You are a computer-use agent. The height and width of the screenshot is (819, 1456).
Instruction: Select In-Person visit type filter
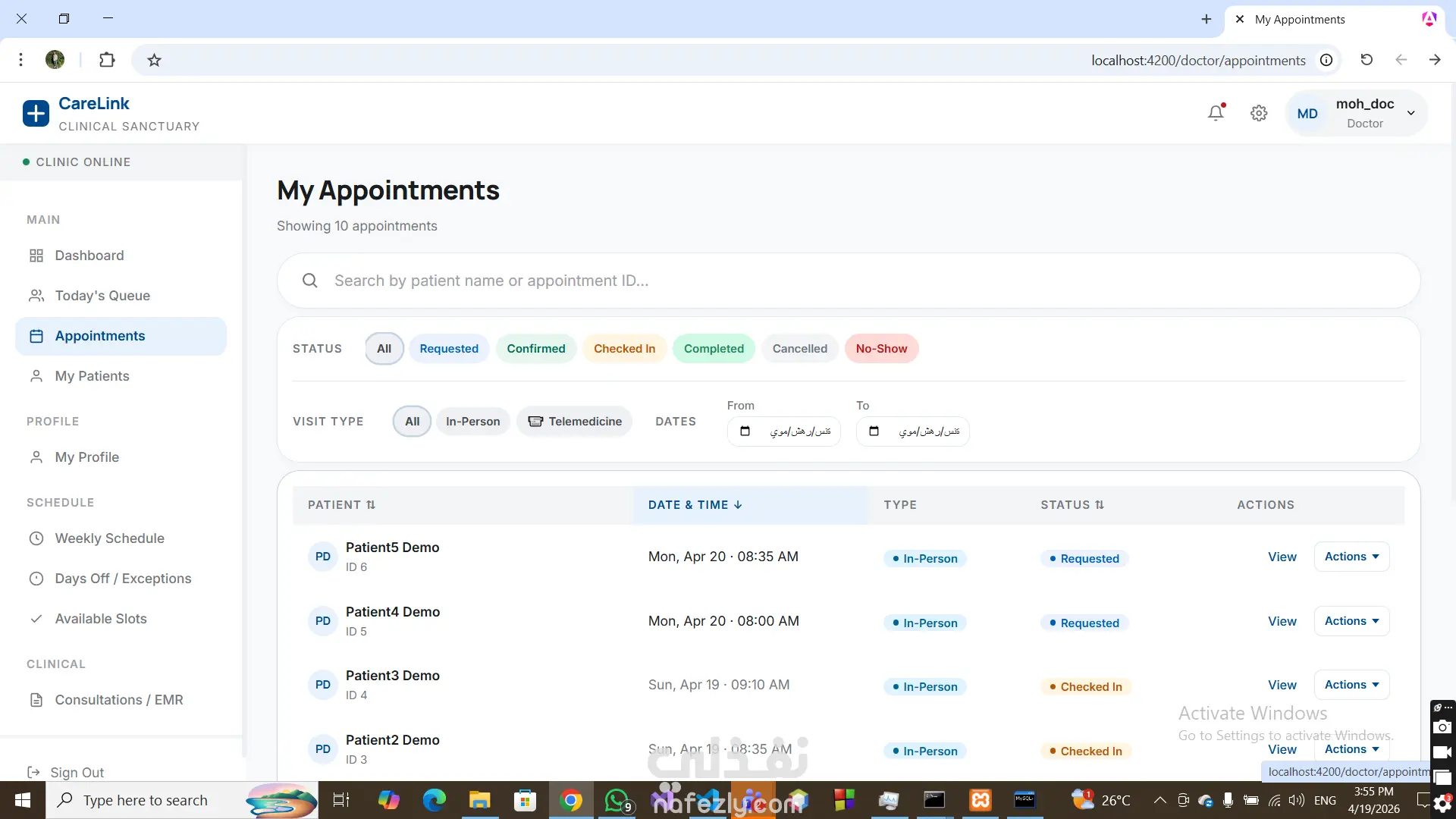pyautogui.click(x=472, y=422)
